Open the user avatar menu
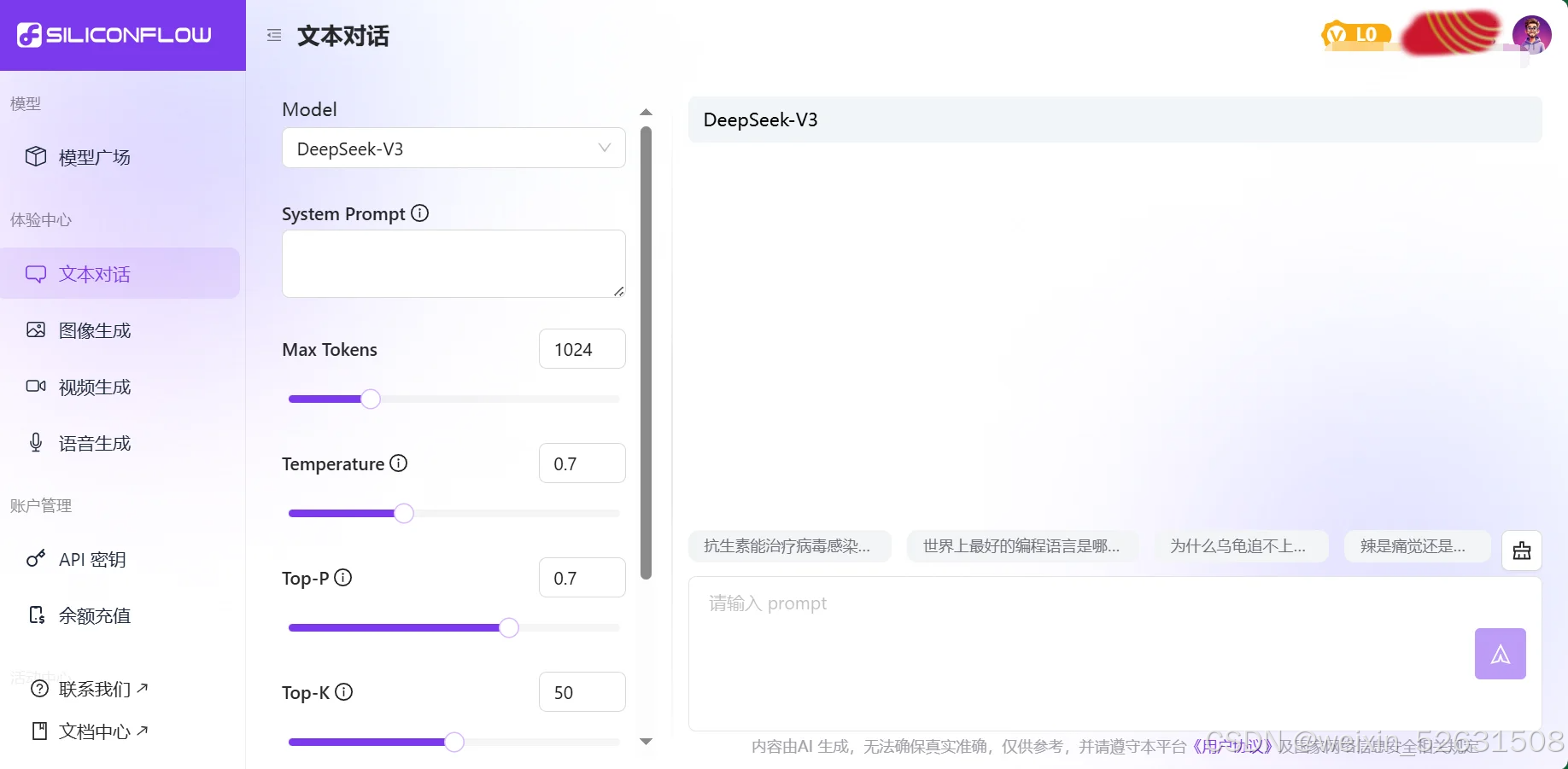Viewport: 1568px width, 769px height. pyautogui.click(x=1531, y=35)
